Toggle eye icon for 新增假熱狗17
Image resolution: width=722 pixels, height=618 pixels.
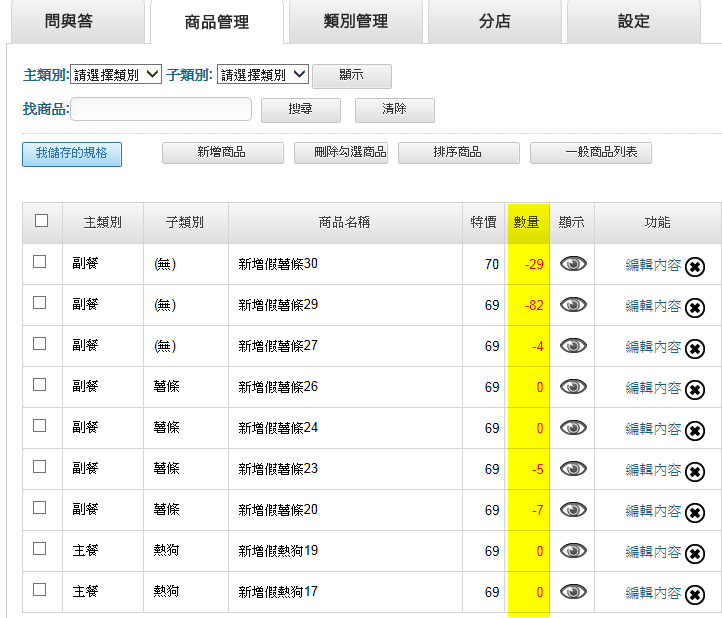[x=573, y=592]
